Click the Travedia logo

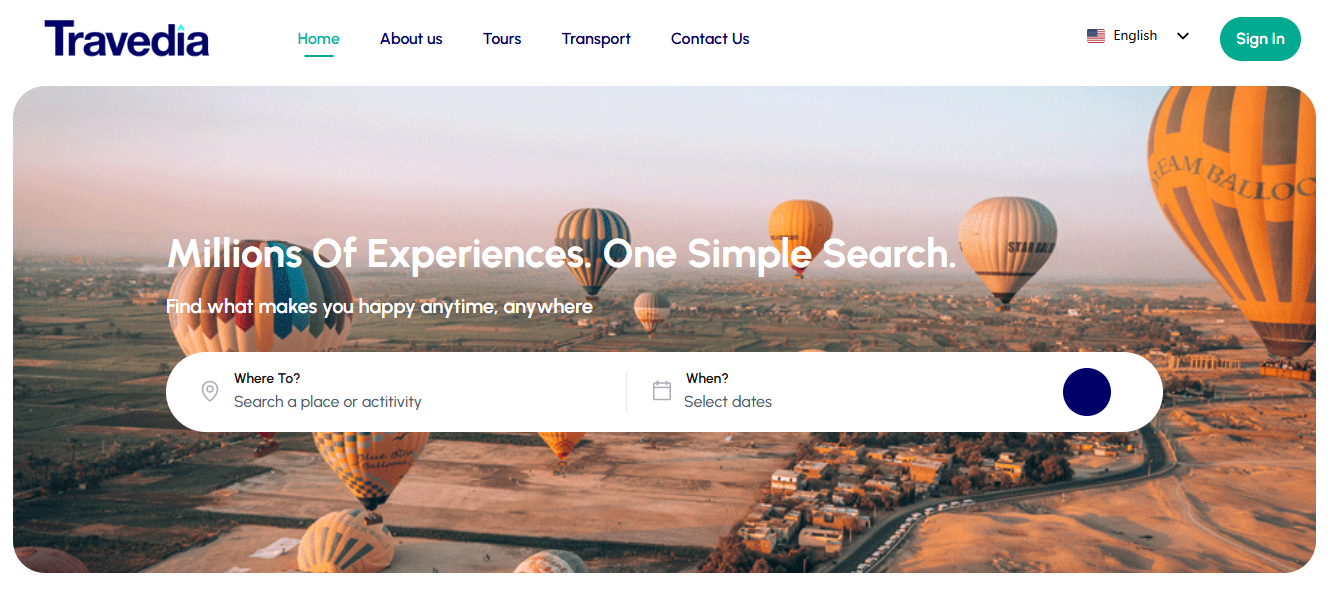(127, 39)
